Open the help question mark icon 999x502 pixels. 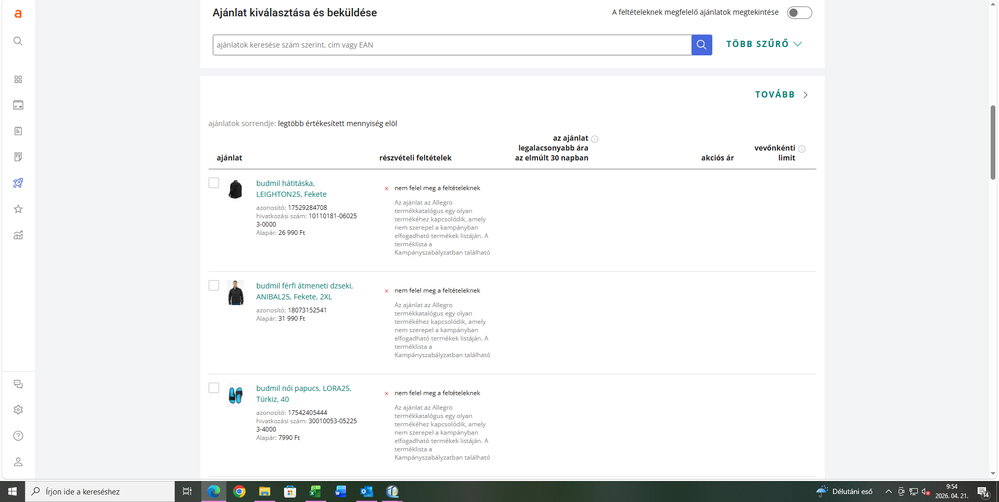18,436
